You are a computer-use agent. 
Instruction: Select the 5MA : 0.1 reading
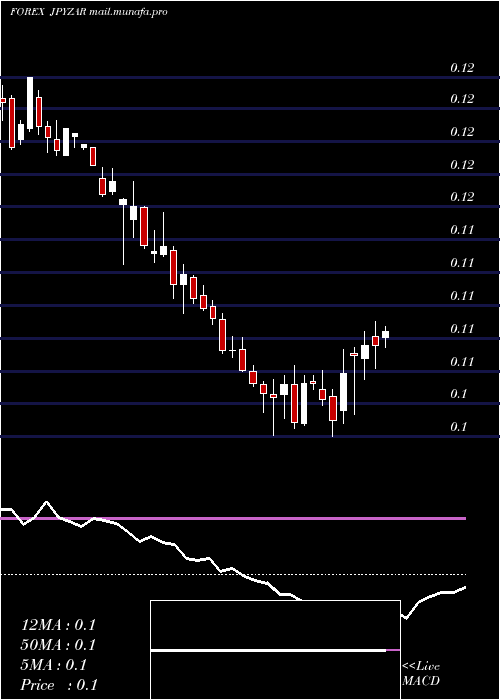[54, 665]
